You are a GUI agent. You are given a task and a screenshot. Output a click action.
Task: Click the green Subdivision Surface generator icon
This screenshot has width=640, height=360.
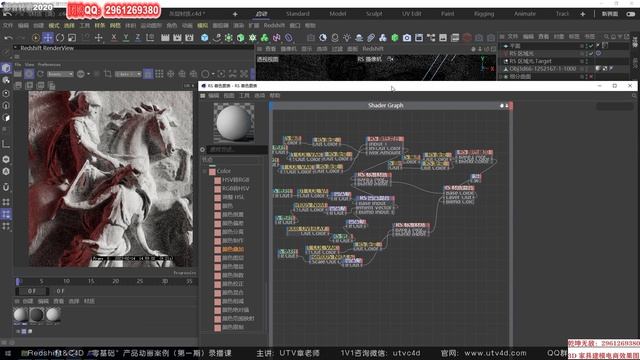229,38
